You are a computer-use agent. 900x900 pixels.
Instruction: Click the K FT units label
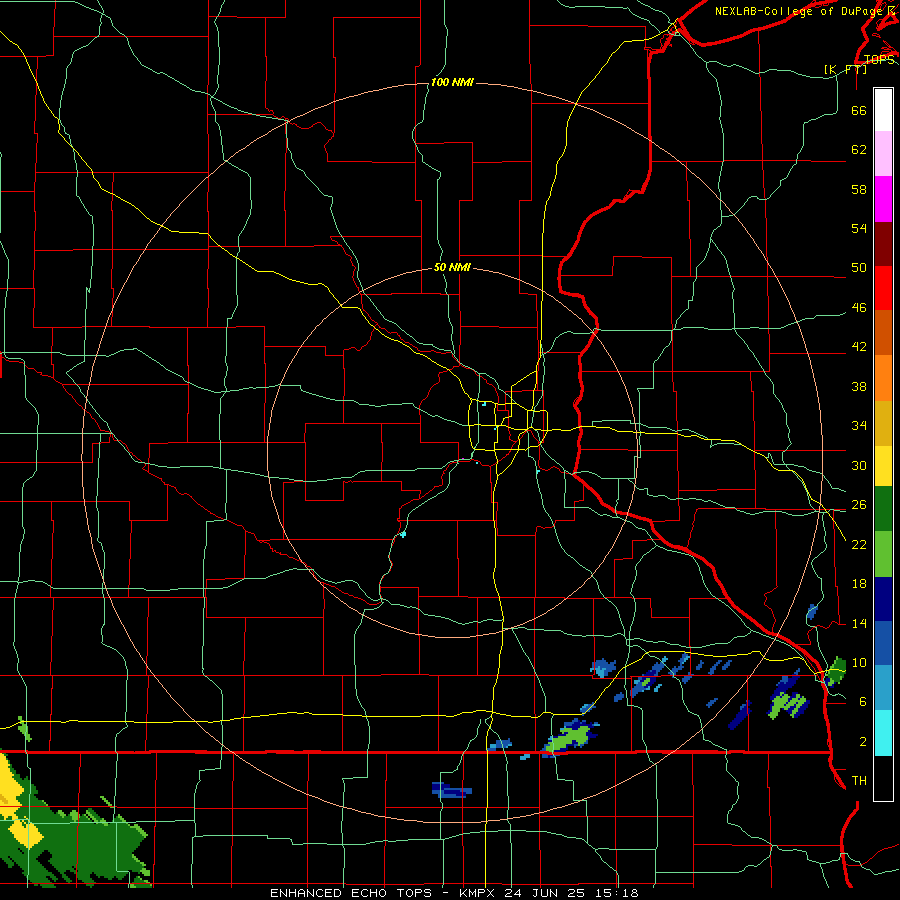point(845,69)
